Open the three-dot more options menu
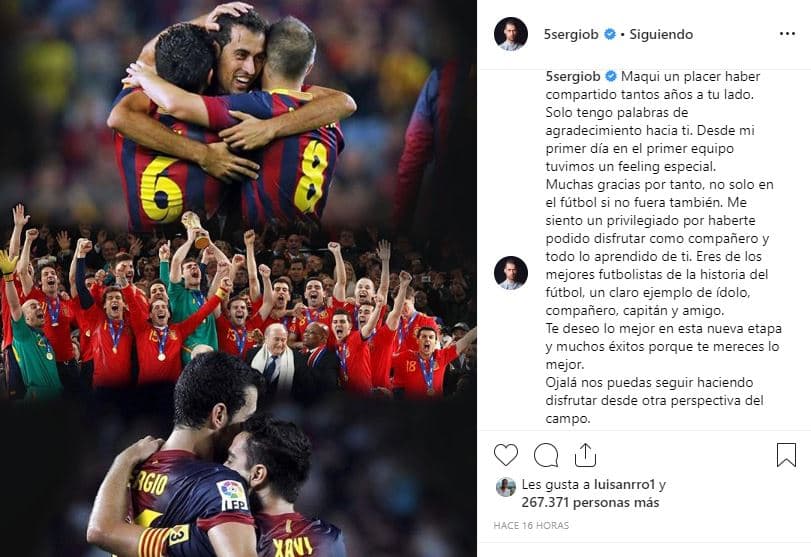Viewport: 811px width, 557px height. pos(787,34)
